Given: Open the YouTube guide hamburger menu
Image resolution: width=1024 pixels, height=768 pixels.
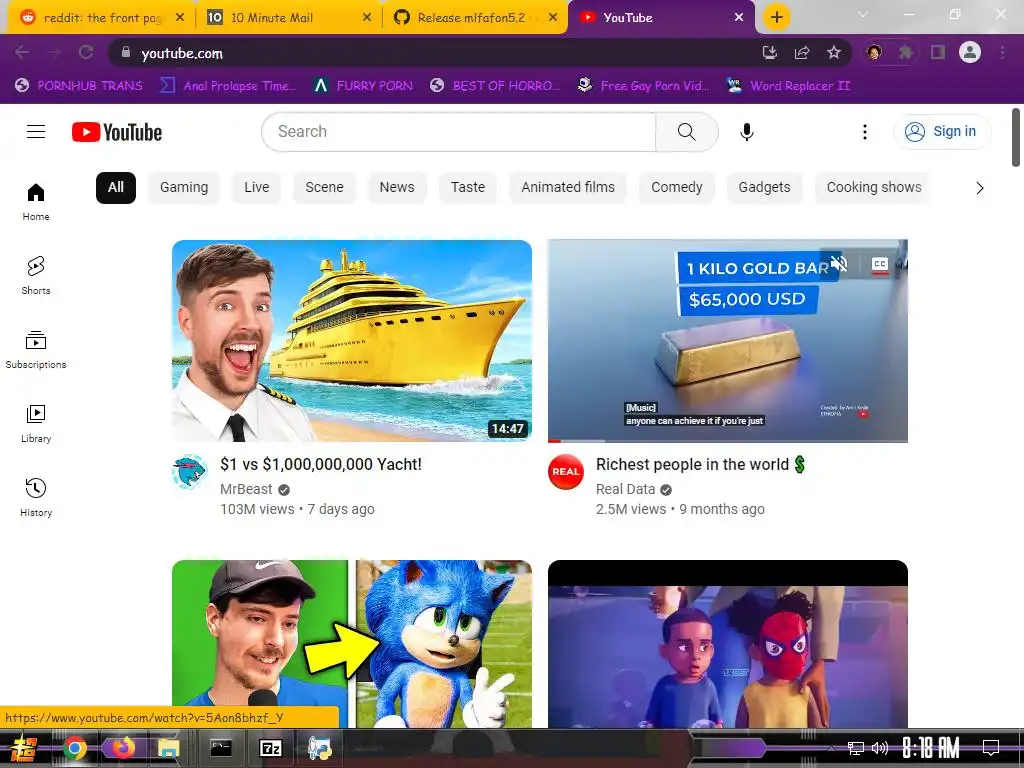Looking at the screenshot, I should pos(36,132).
